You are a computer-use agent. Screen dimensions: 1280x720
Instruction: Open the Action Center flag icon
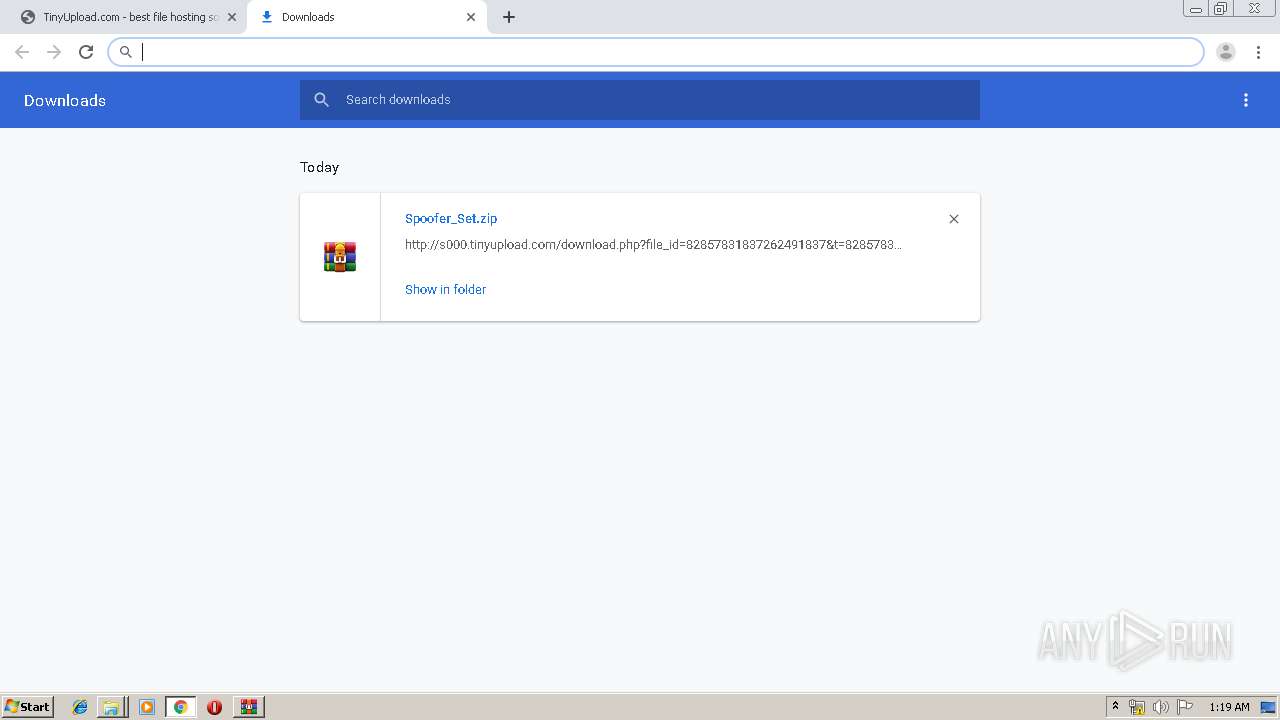[x=1185, y=707]
